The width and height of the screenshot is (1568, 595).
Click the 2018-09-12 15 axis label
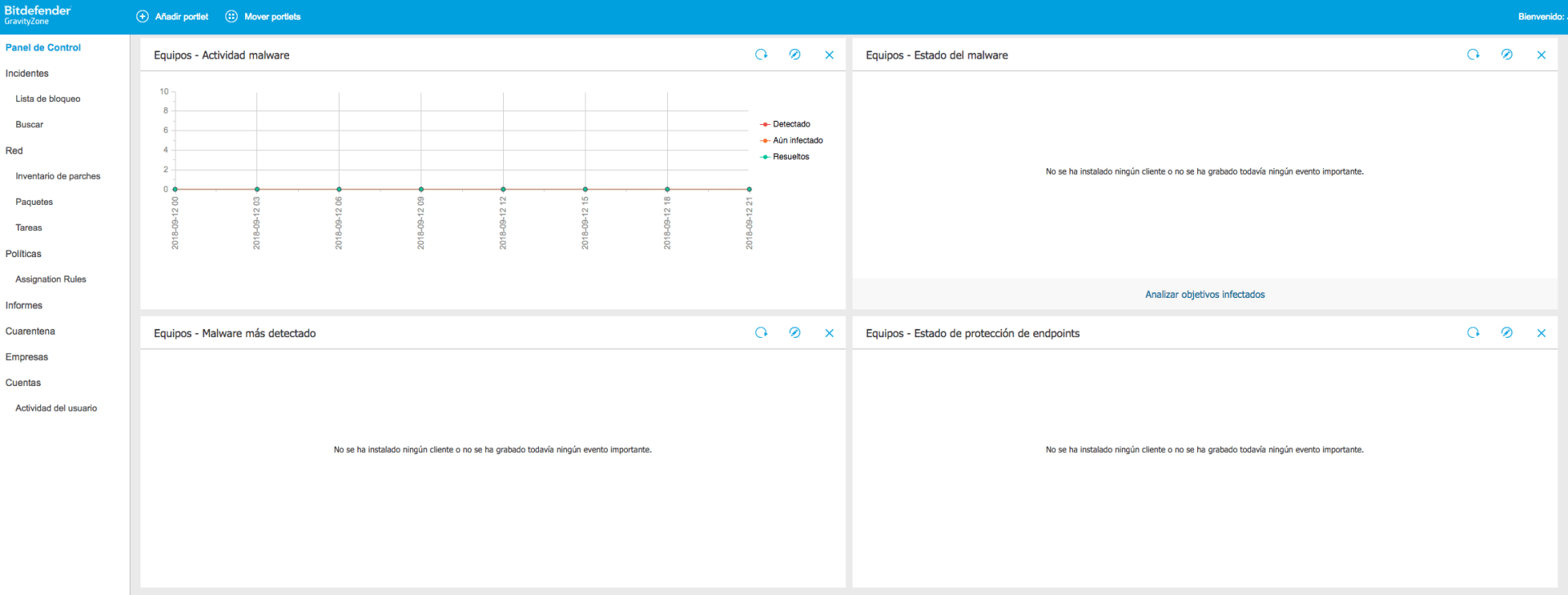tap(585, 223)
